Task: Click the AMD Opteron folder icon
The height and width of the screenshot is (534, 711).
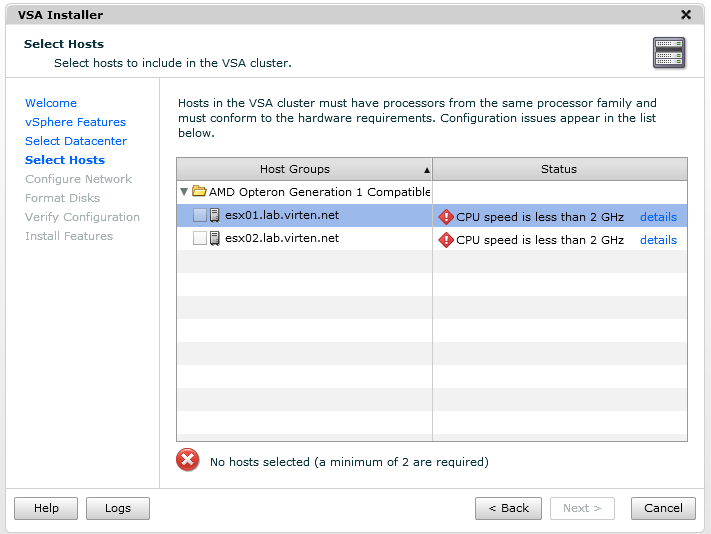Action: 199,191
